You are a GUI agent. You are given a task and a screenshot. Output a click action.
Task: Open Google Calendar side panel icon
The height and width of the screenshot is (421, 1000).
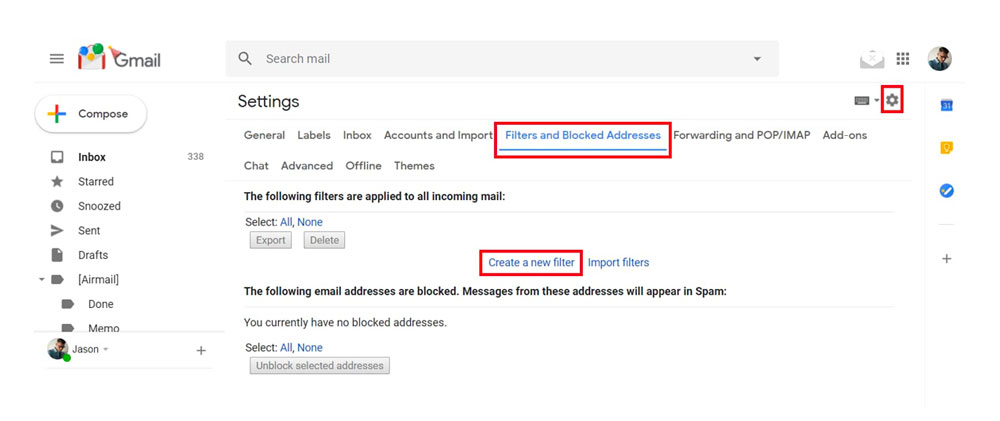point(946,105)
